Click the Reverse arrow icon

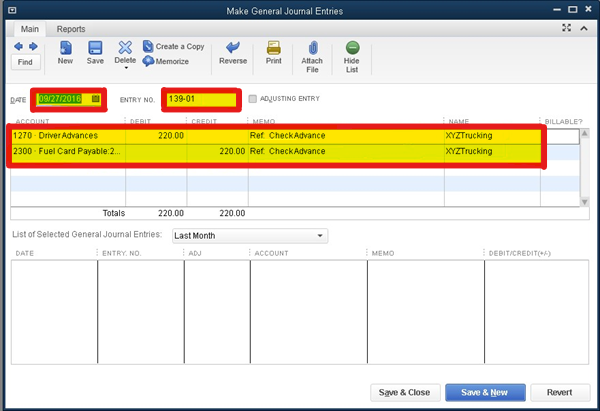[x=232, y=47]
